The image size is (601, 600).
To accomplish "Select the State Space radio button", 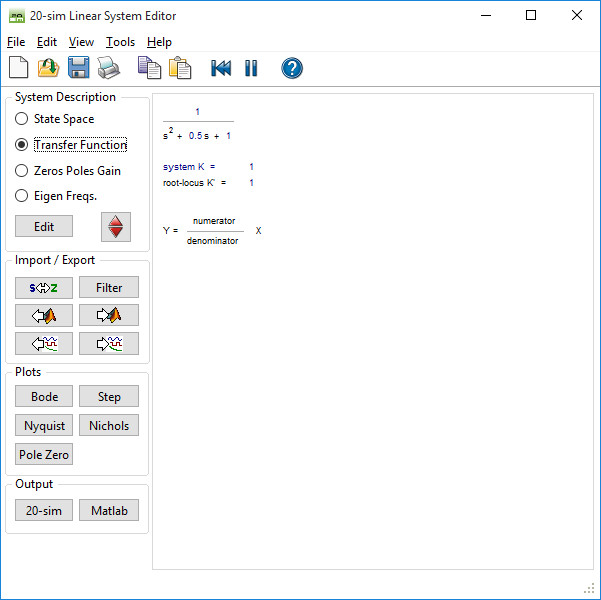I will pyautogui.click(x=22, y=119).
